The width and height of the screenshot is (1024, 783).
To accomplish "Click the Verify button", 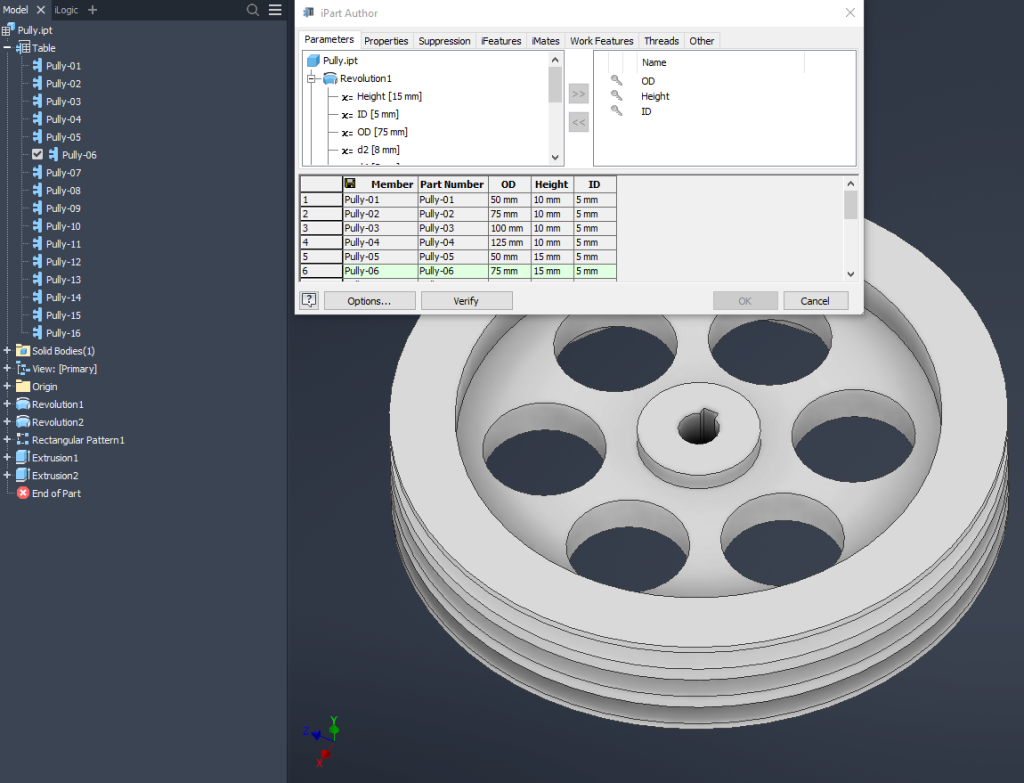I will (467, 300).
